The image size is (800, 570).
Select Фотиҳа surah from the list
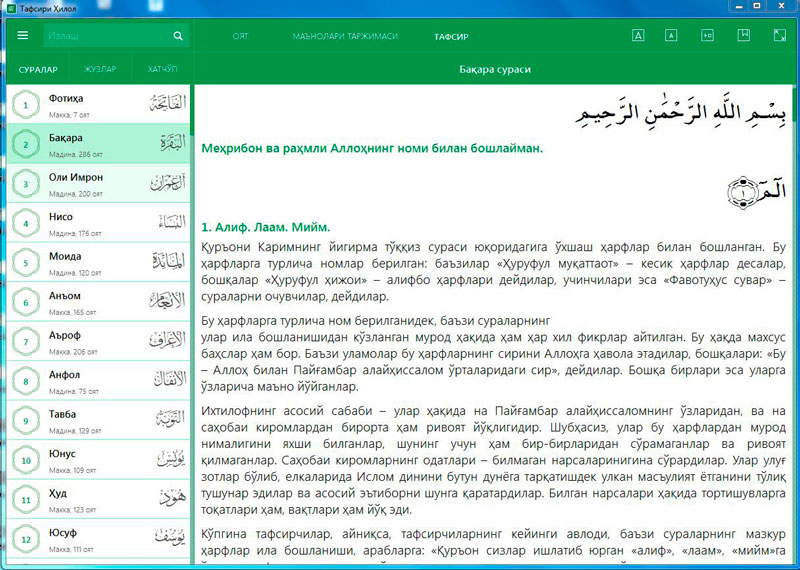(x=100, y=104)
